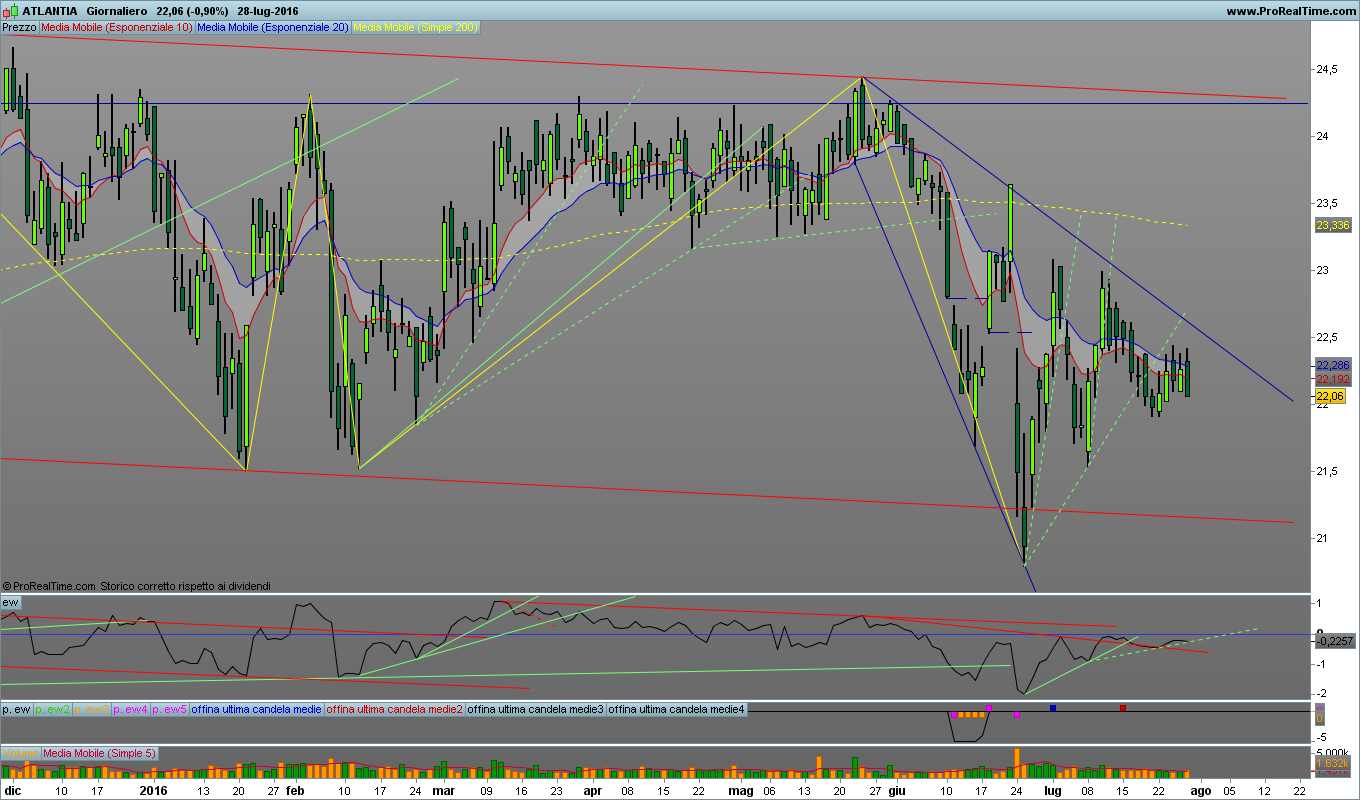This screenshot has height=800, width=1360.
Task: Open offina ultima candela medie2 label
Action: coord(395,709)
